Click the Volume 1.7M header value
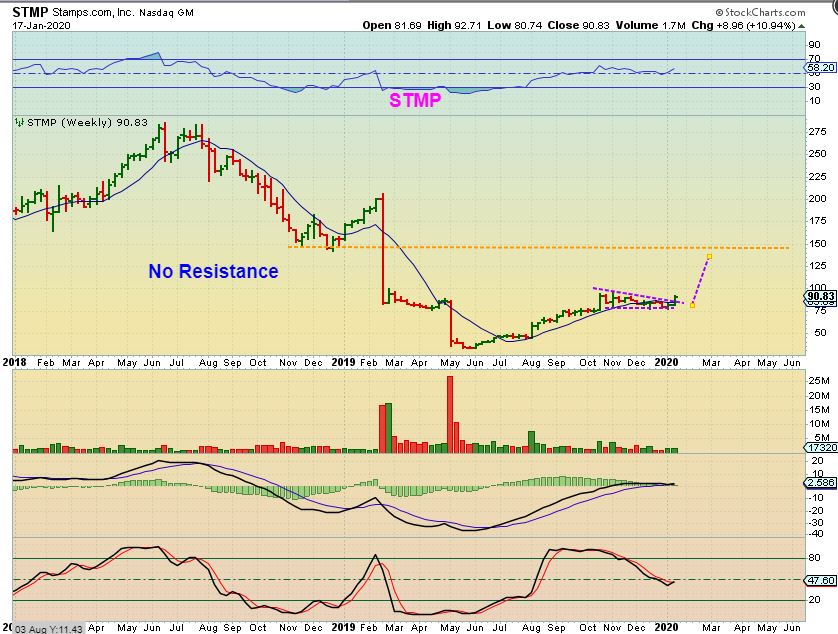The width and height of the screenshot is (838, 634). [x=650, y=25]
